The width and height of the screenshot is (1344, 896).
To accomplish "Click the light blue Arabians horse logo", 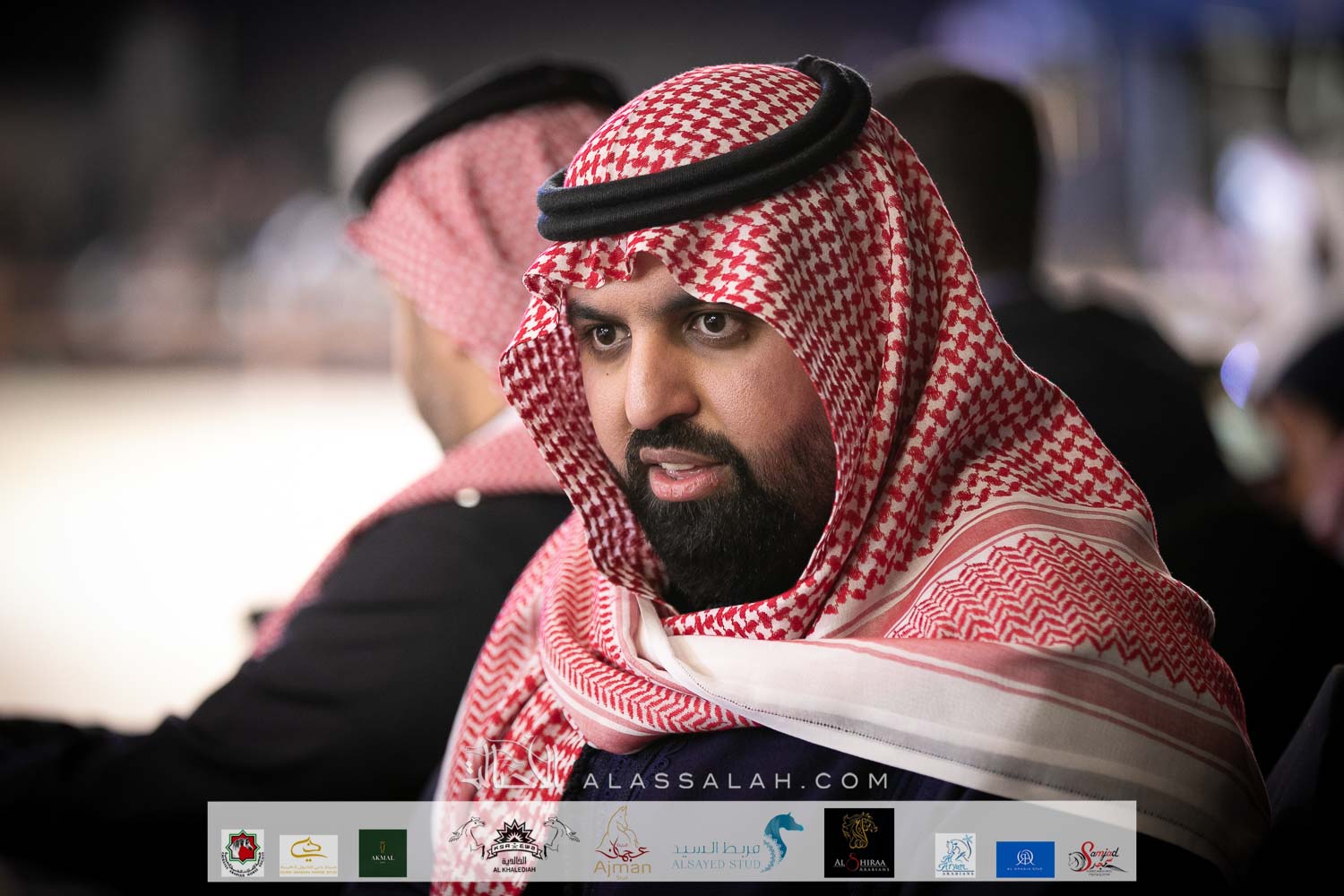I will point(954,854).
